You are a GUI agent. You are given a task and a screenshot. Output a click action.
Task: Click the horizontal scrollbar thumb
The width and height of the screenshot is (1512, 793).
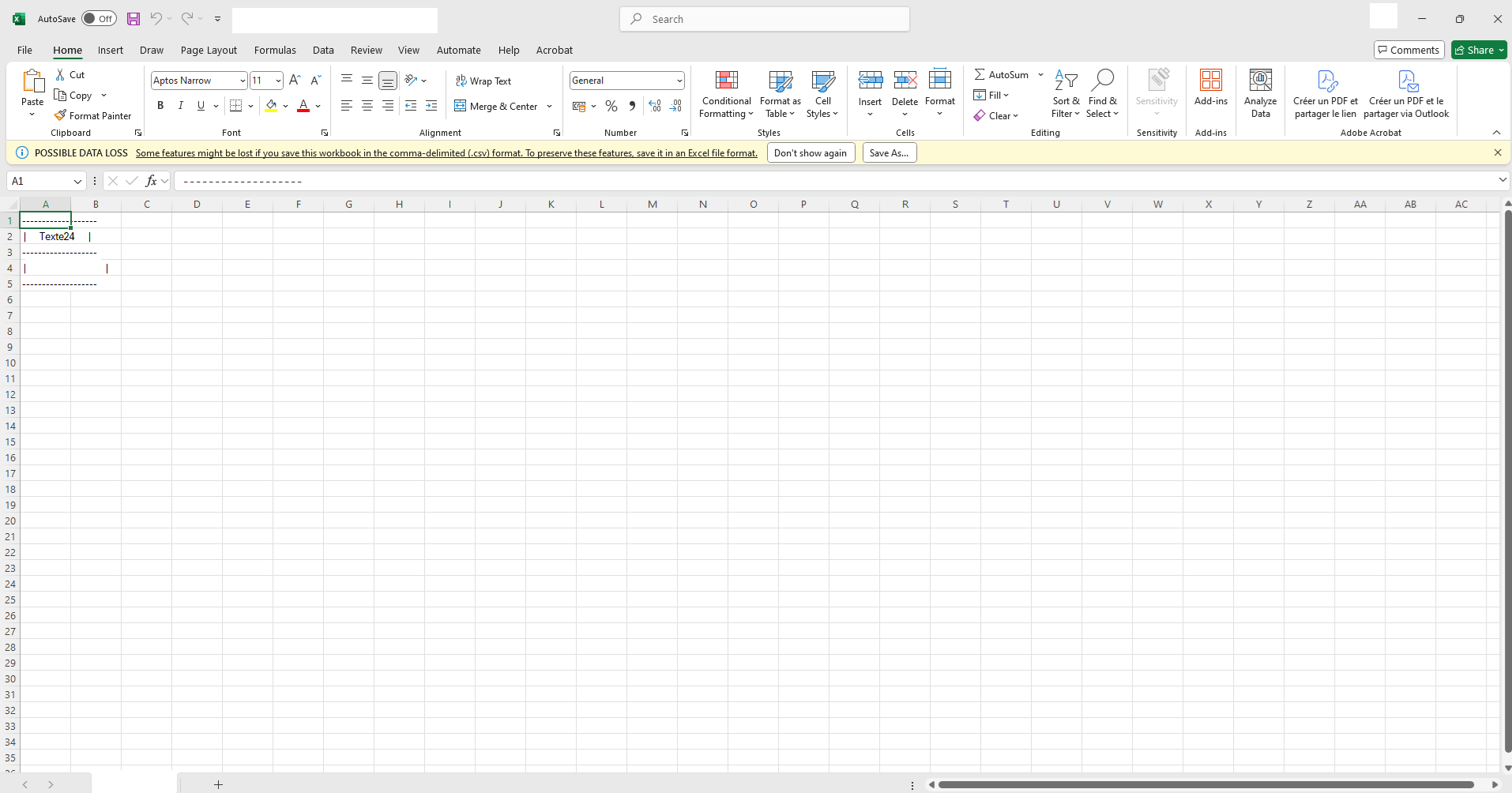coord(1205,784)
